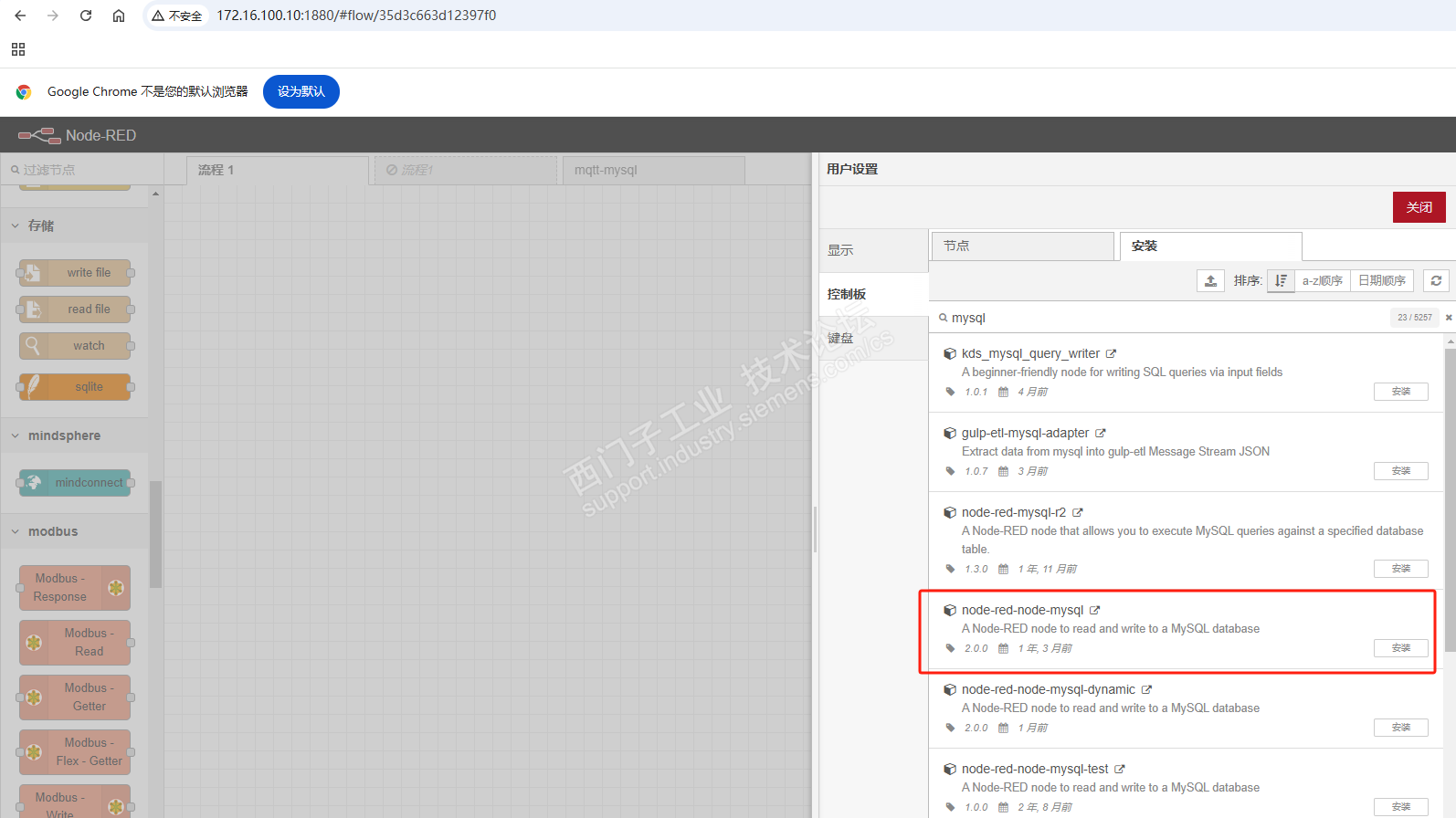Select the Modbus-Getter node
Image resolution: width=1456 pixels, height=818 pixels.
[75, 697]
